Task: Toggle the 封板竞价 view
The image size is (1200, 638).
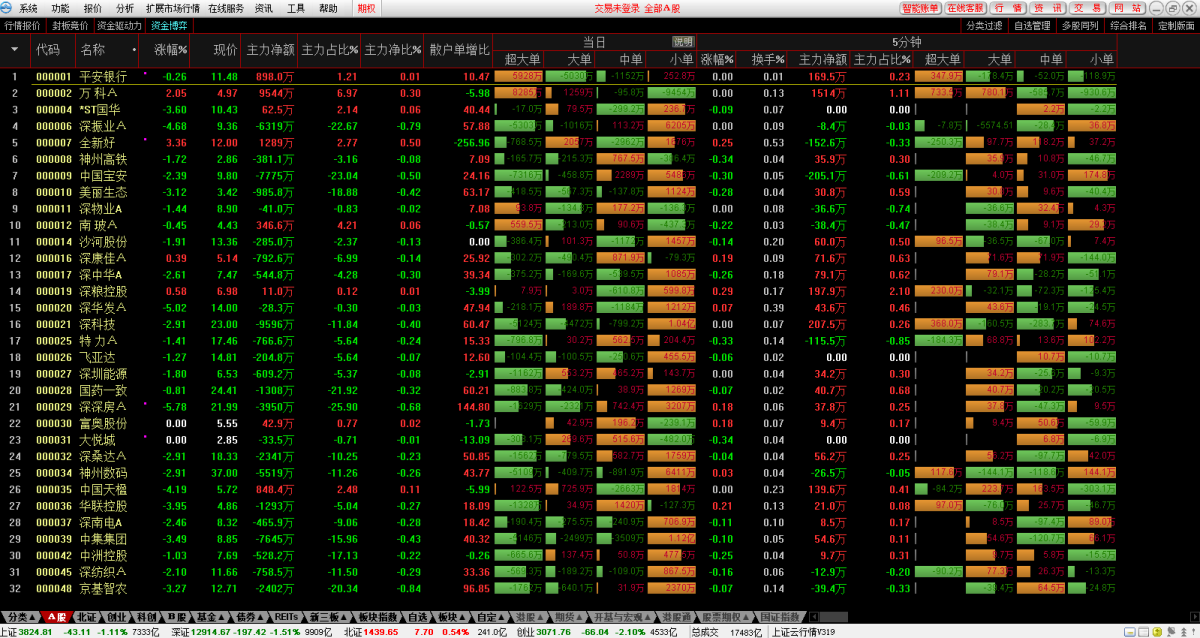Action: [x=70, y=26]
